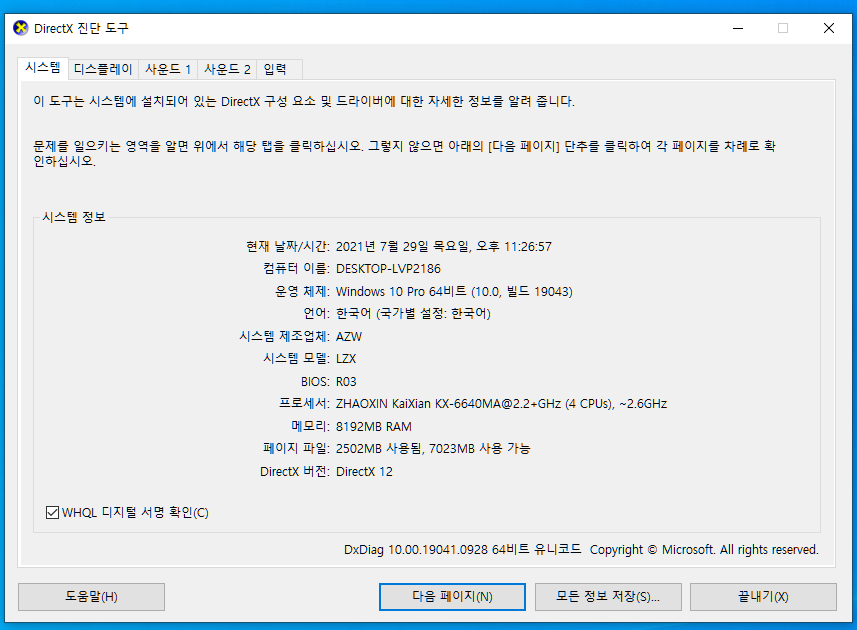Viewport: 857px width, 630px height.
Task: Click the 현재 날짜/시간: field label
Action: [x=287, y=246]
